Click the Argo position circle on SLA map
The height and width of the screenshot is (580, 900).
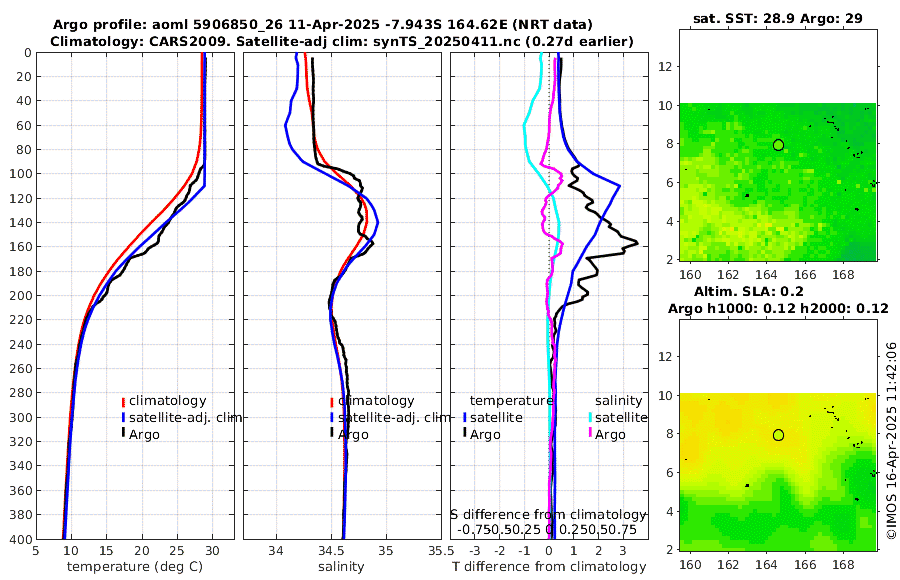[x=778, y=435]
